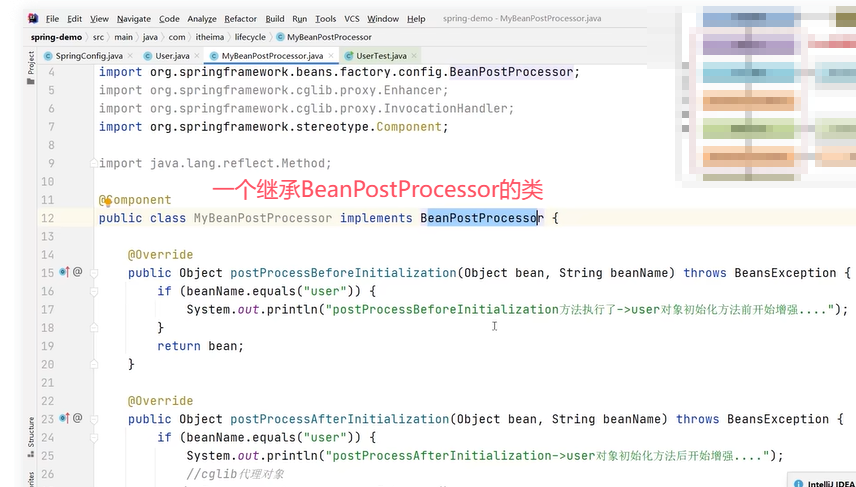Open the Navigate menu
This screenshot has height=487, width=856.
point(134,19)
